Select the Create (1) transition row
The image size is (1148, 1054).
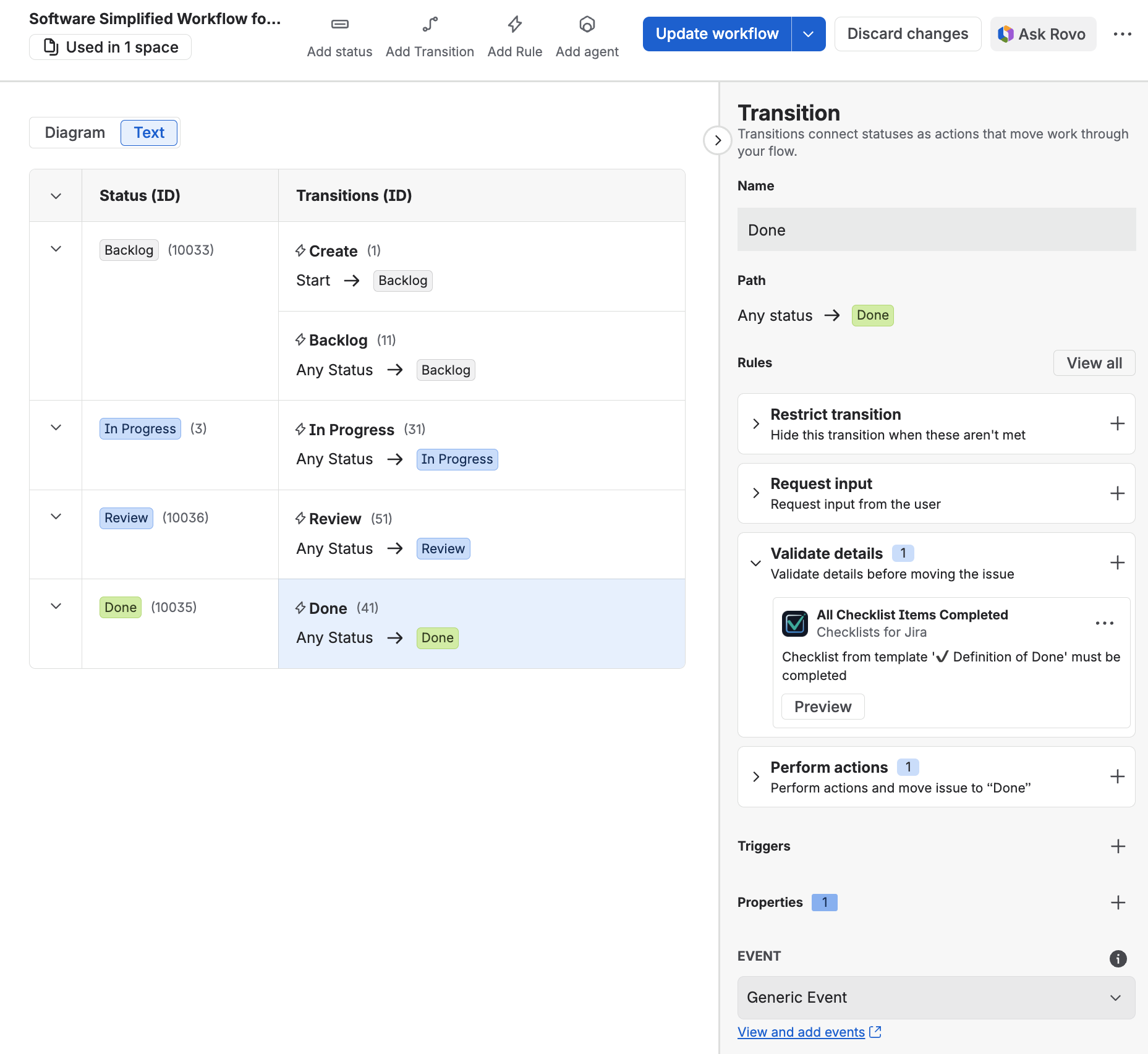click(482, 266)
